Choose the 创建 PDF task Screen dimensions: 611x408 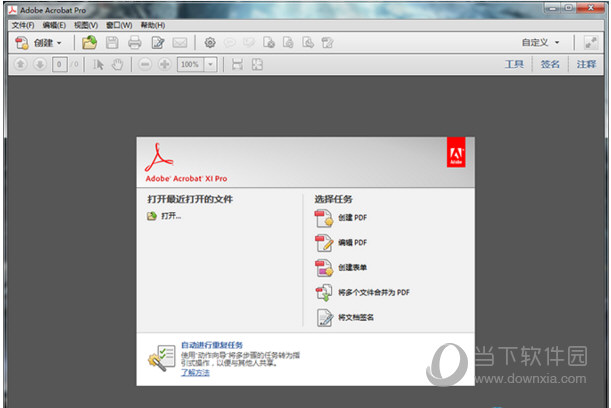353,217
